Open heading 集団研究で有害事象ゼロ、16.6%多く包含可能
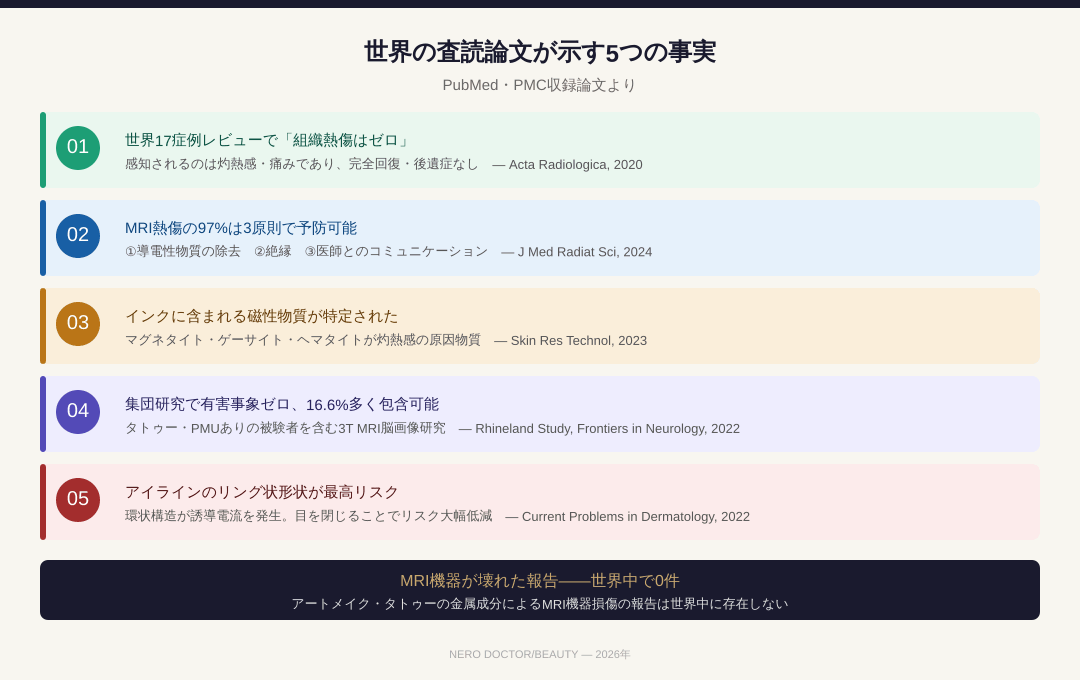 (x=282, y=404)
